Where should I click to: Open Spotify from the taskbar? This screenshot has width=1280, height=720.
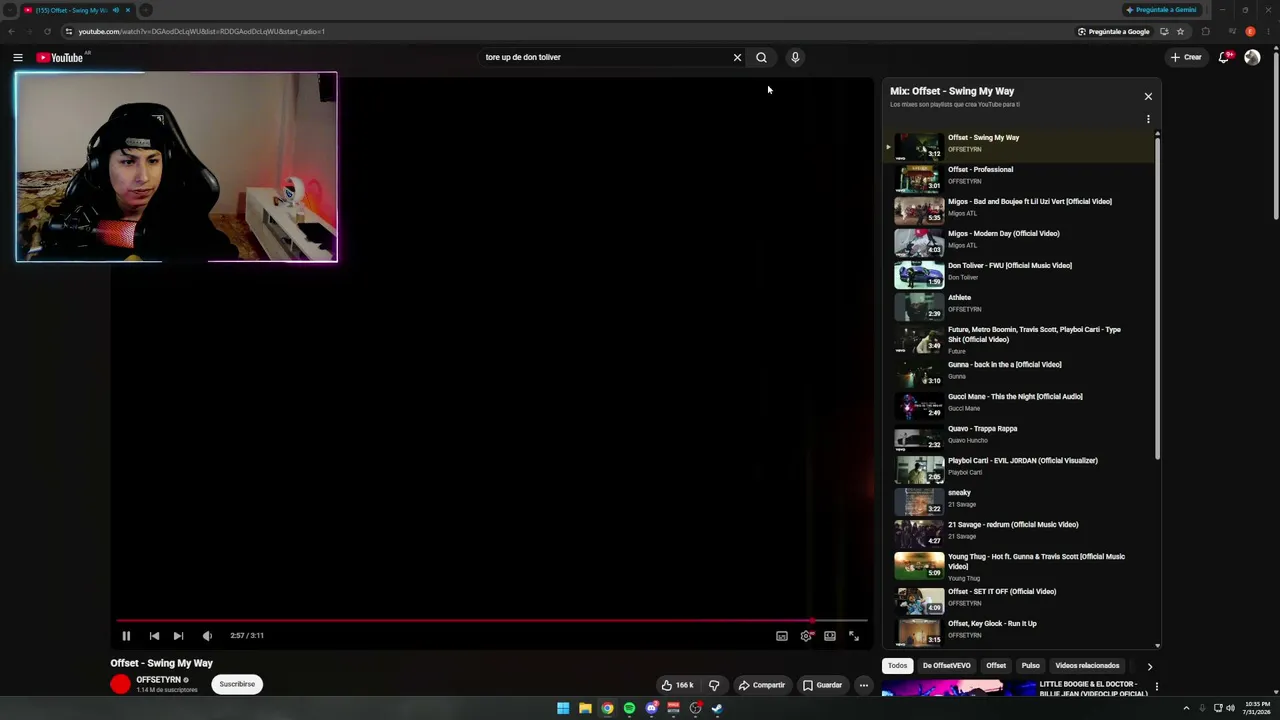[x=629, y=708]
